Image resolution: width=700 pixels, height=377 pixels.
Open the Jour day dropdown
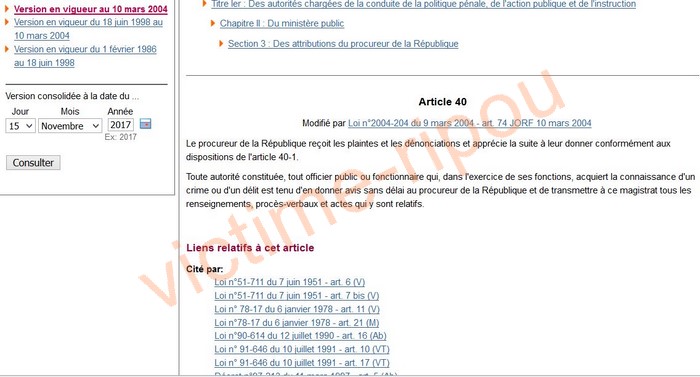click(21, 126)
